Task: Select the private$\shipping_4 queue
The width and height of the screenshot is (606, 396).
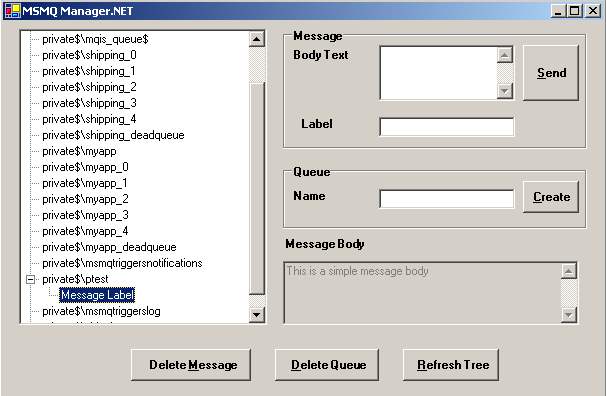Action: pyautogui.click(x=89, y=119)
